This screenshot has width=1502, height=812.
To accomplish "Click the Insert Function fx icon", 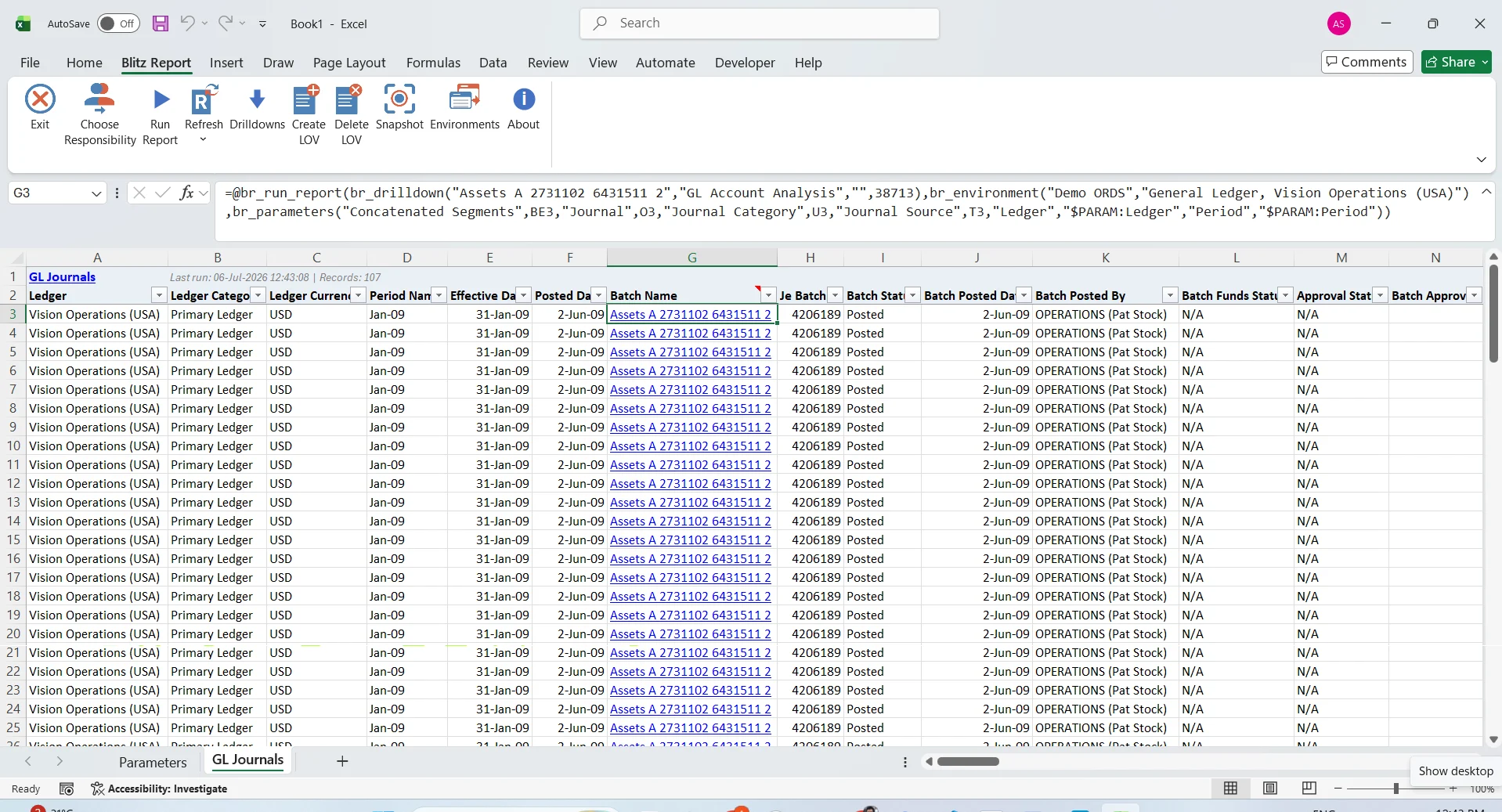I will 186,193.
